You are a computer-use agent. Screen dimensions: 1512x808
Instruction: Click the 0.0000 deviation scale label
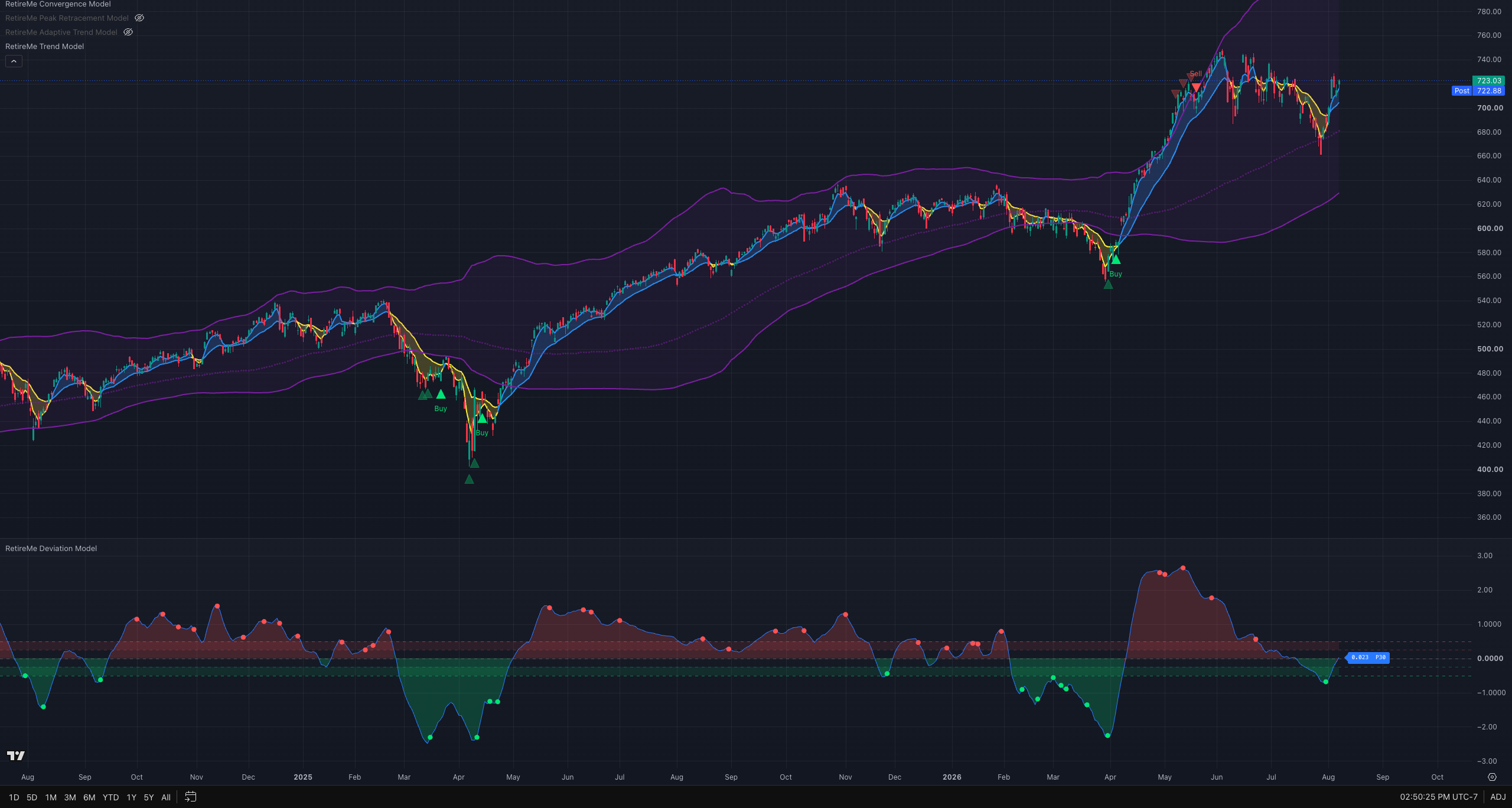1490,659
